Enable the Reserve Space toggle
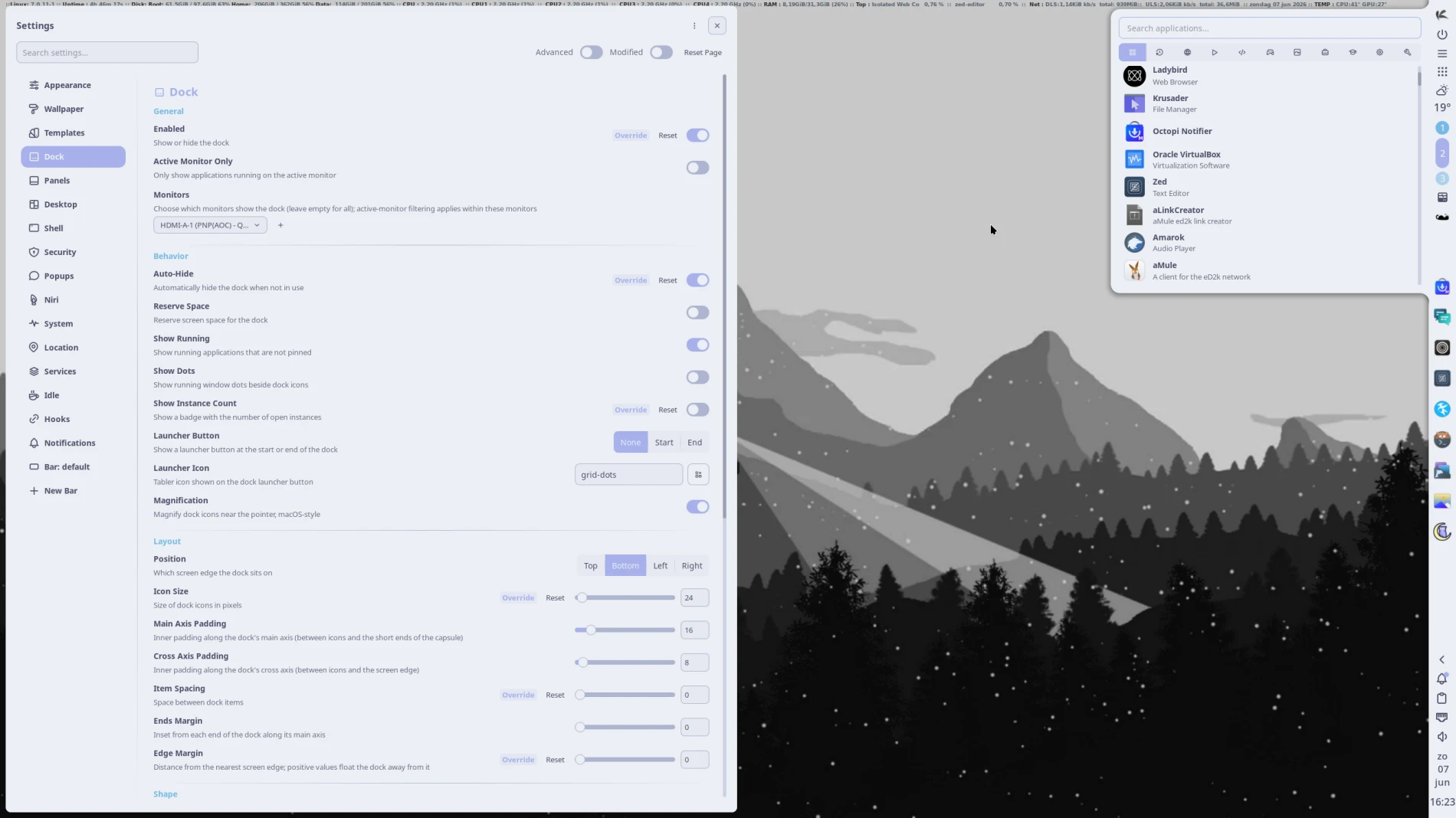 697,312
